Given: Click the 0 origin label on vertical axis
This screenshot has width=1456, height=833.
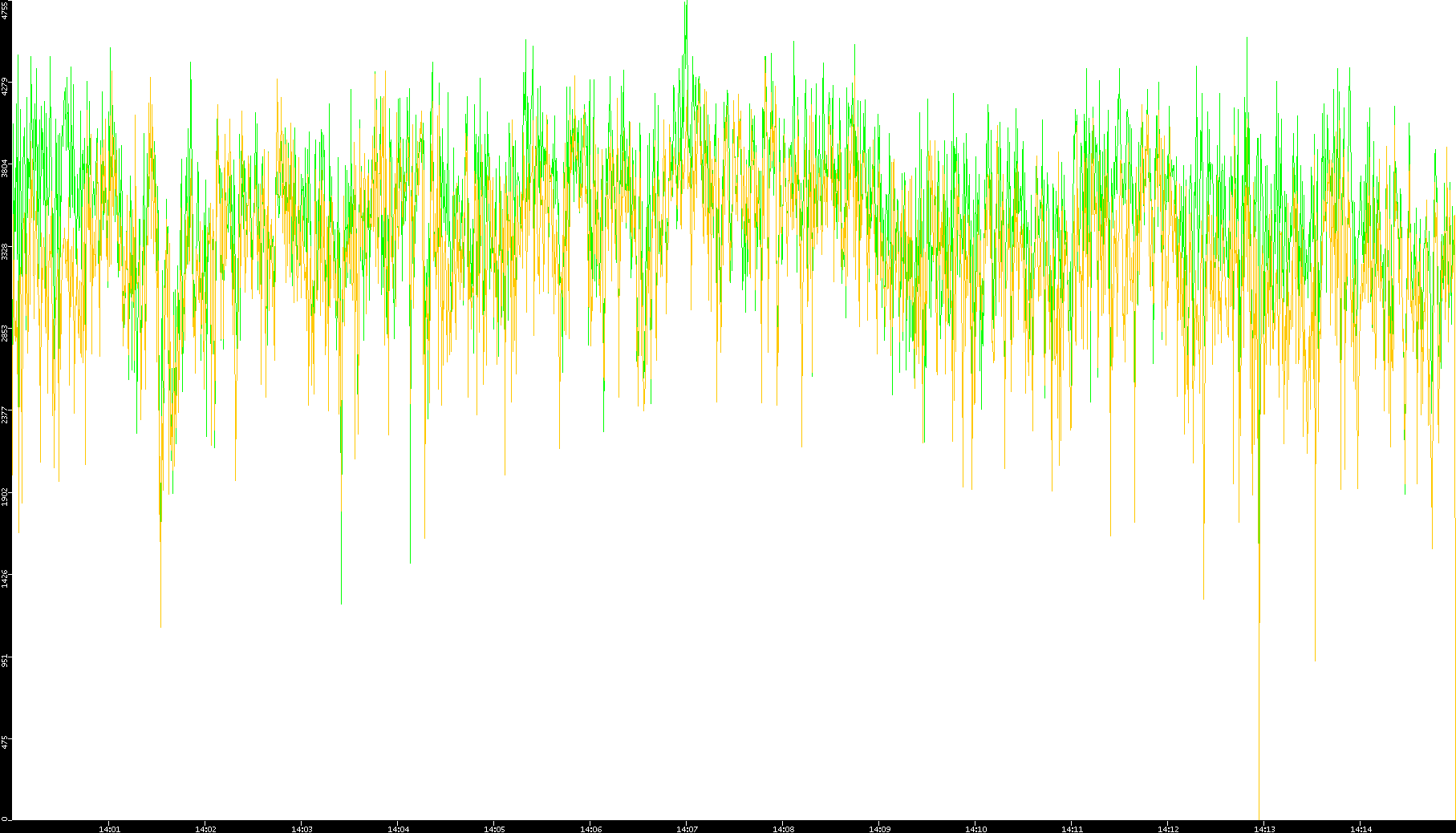Looking at the screenshot, I should (x=5, y=819).
